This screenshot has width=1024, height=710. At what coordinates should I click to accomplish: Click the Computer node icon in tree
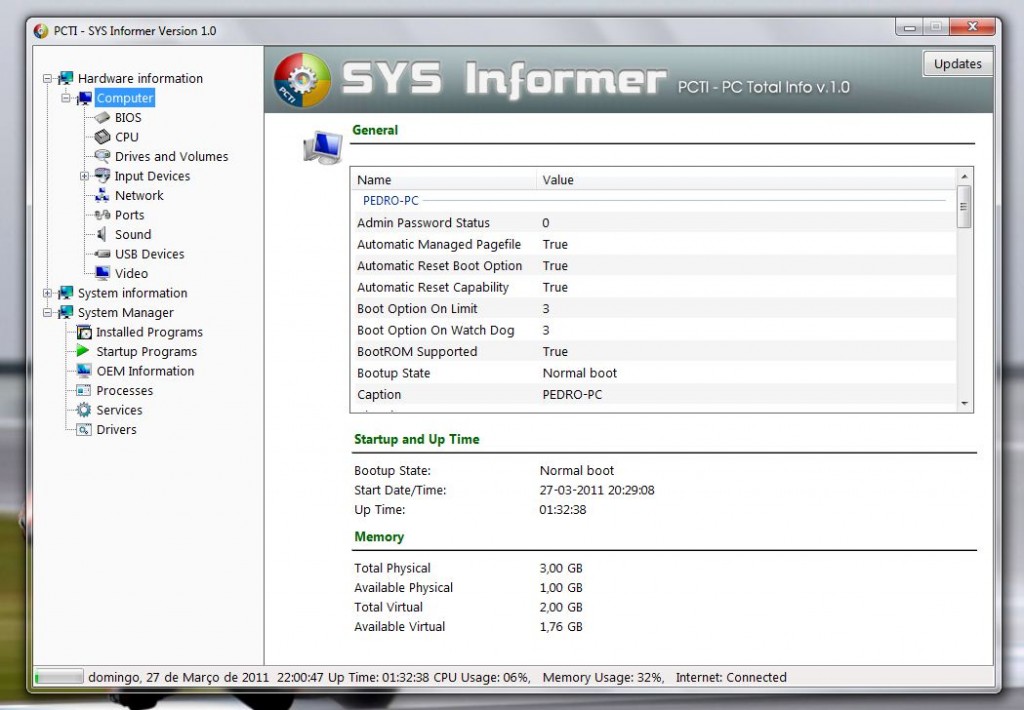pos(84,98)
